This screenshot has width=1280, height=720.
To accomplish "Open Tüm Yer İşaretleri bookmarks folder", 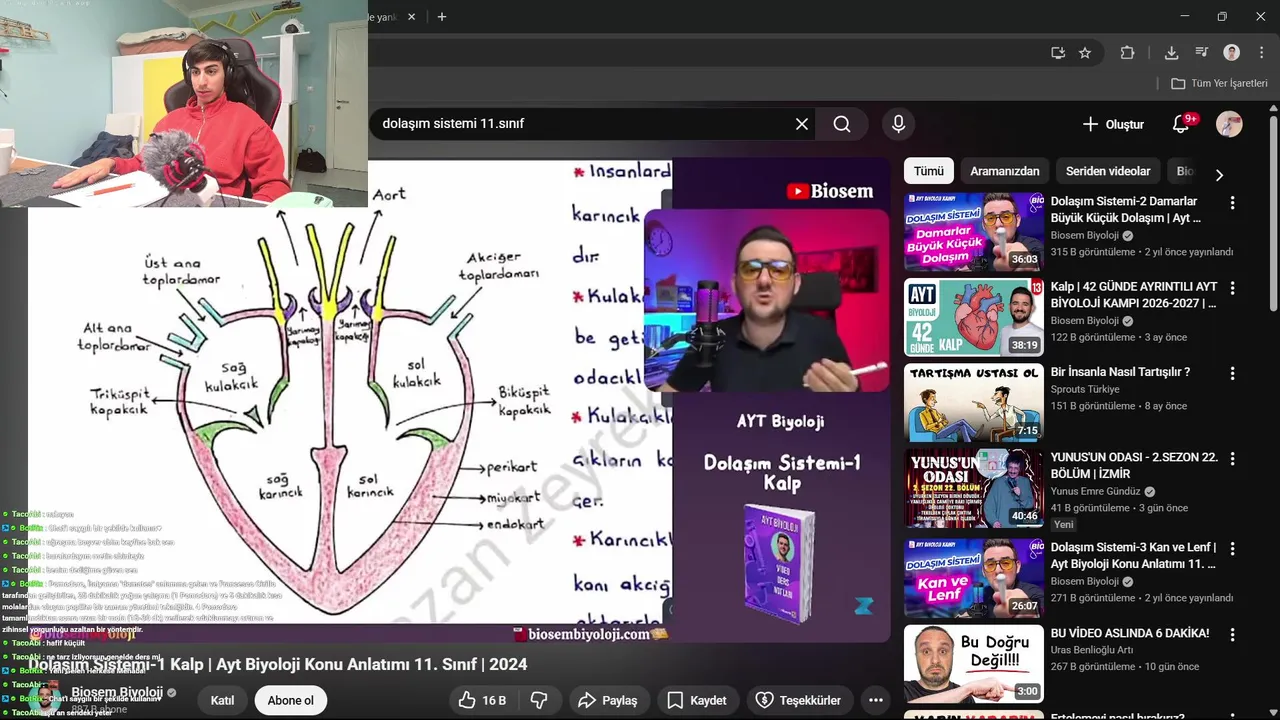I will [1219, 83].
